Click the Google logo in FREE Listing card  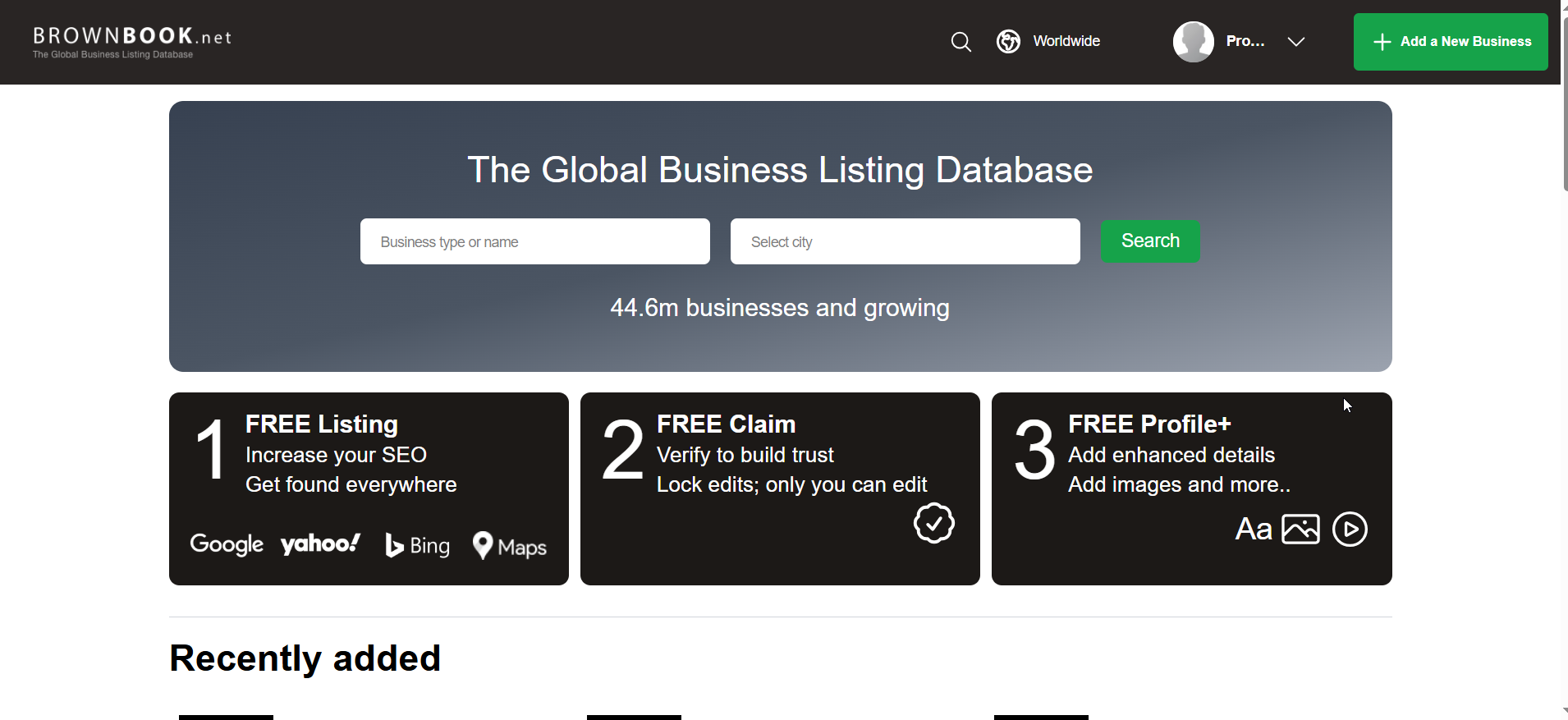pos(227,544)
